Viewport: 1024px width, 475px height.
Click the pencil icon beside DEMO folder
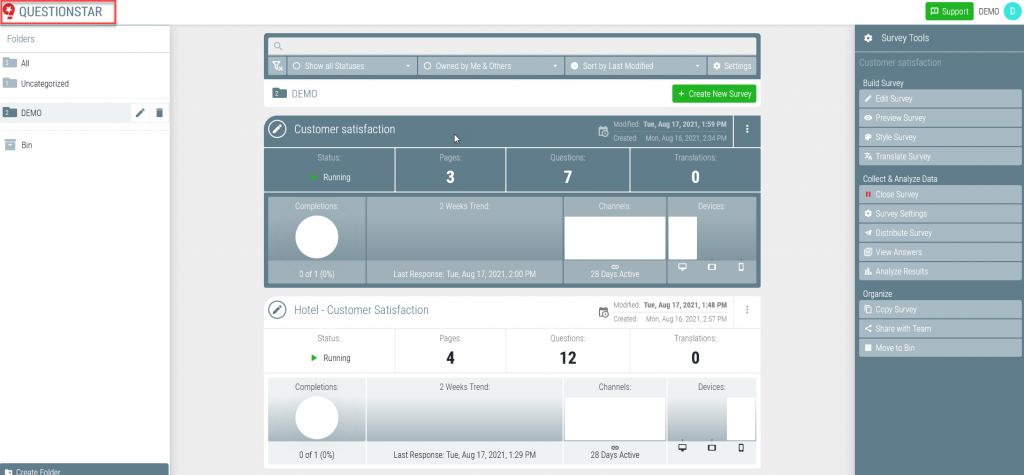[140, 113]
